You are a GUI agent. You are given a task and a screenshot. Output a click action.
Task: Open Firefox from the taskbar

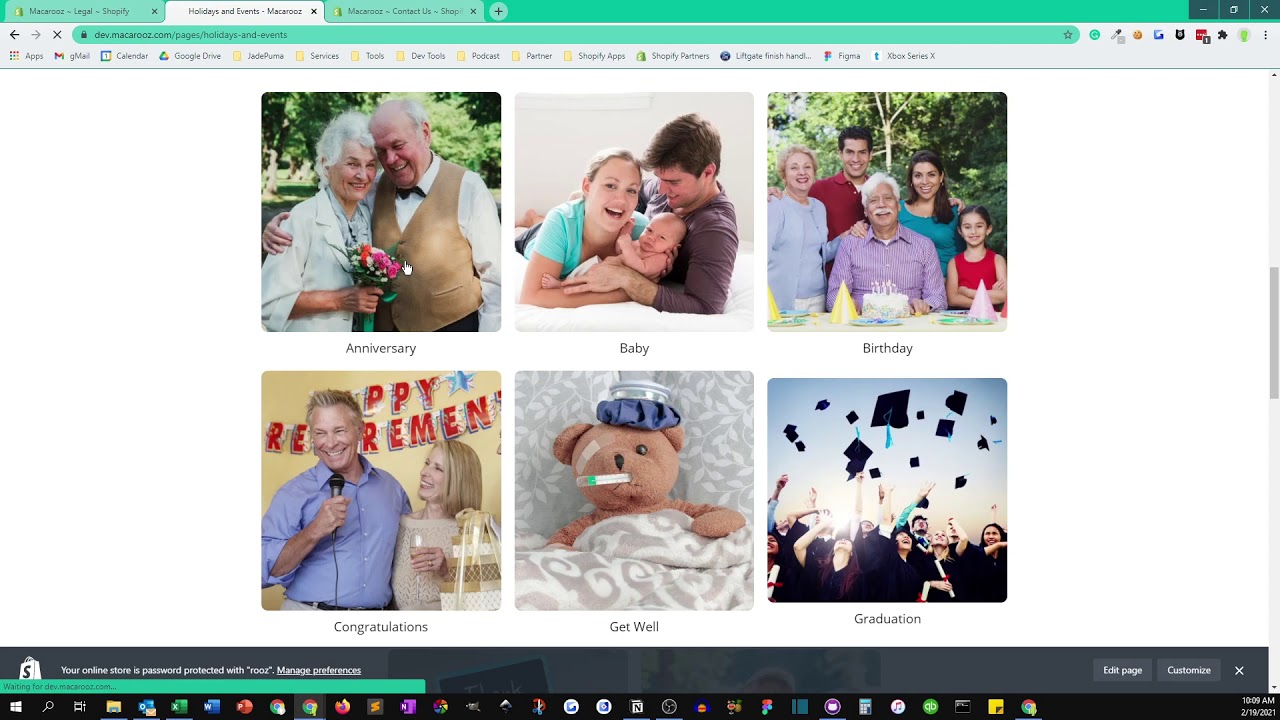click(x=342, y=707)
